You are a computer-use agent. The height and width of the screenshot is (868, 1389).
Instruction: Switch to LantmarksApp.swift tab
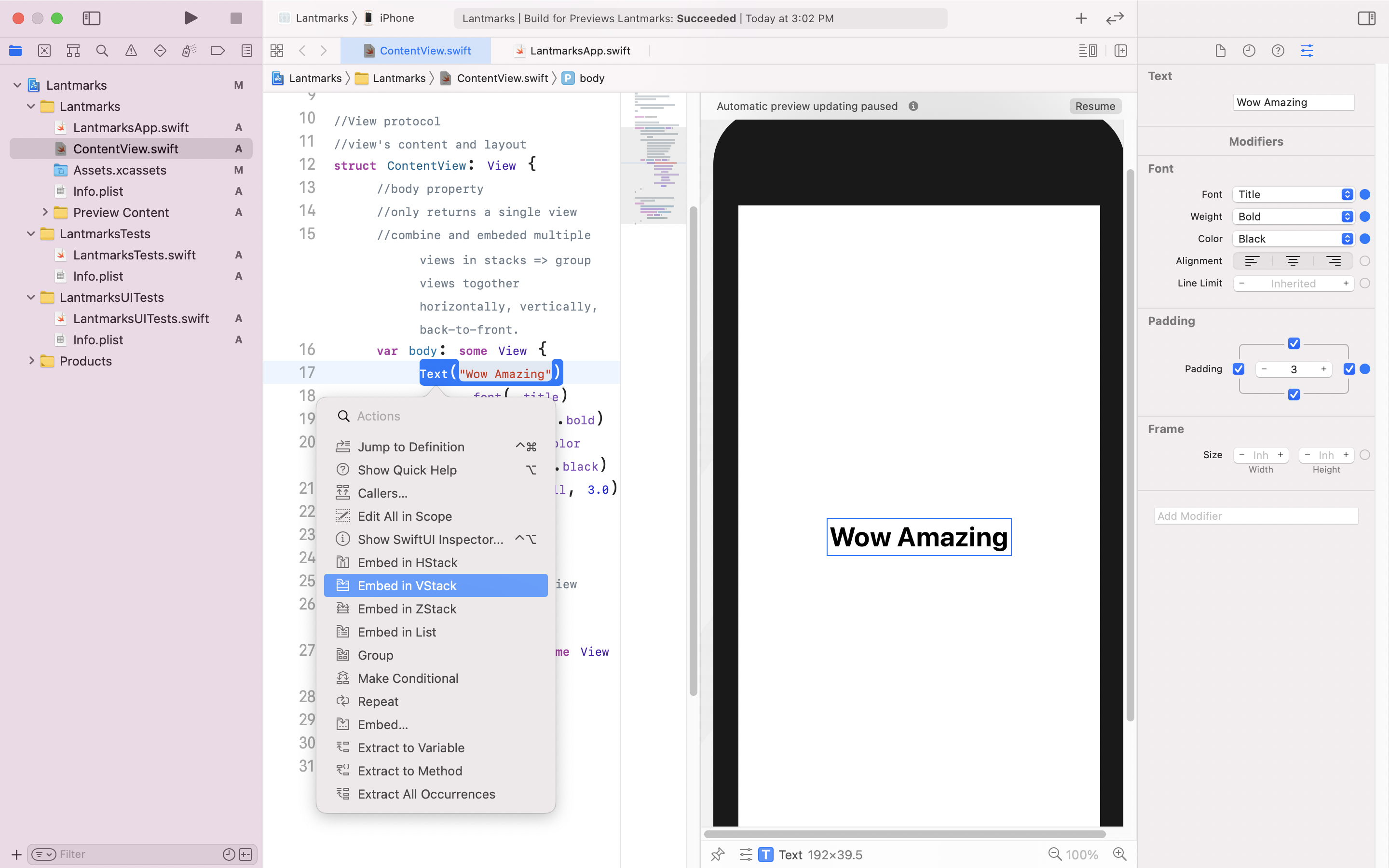click(580, 51)
